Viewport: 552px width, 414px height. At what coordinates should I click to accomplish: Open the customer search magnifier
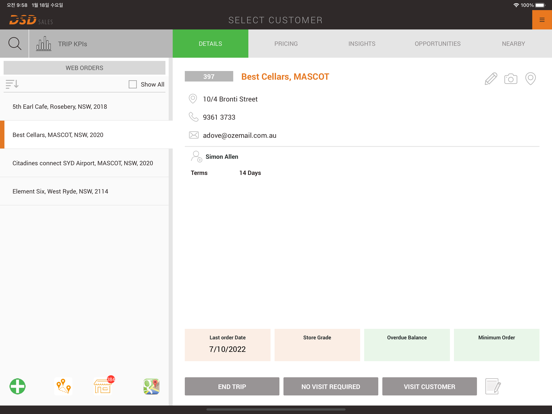pyautogui.click(x=14, y=44)
